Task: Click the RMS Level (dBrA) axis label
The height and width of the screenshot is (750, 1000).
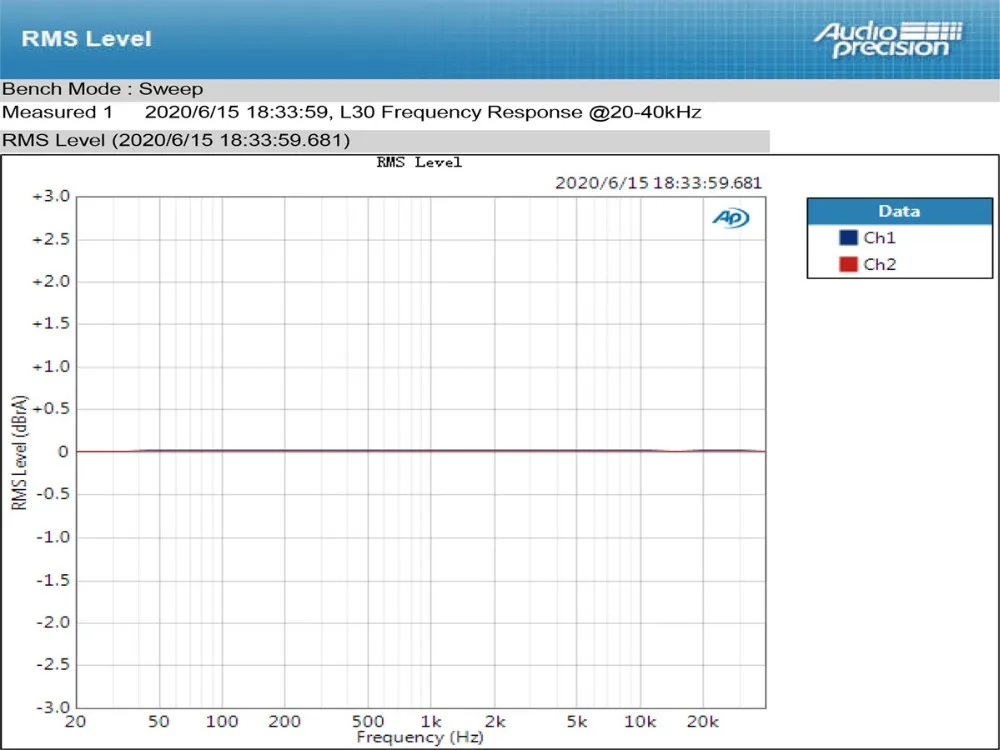Action: [x=20, y=453]
